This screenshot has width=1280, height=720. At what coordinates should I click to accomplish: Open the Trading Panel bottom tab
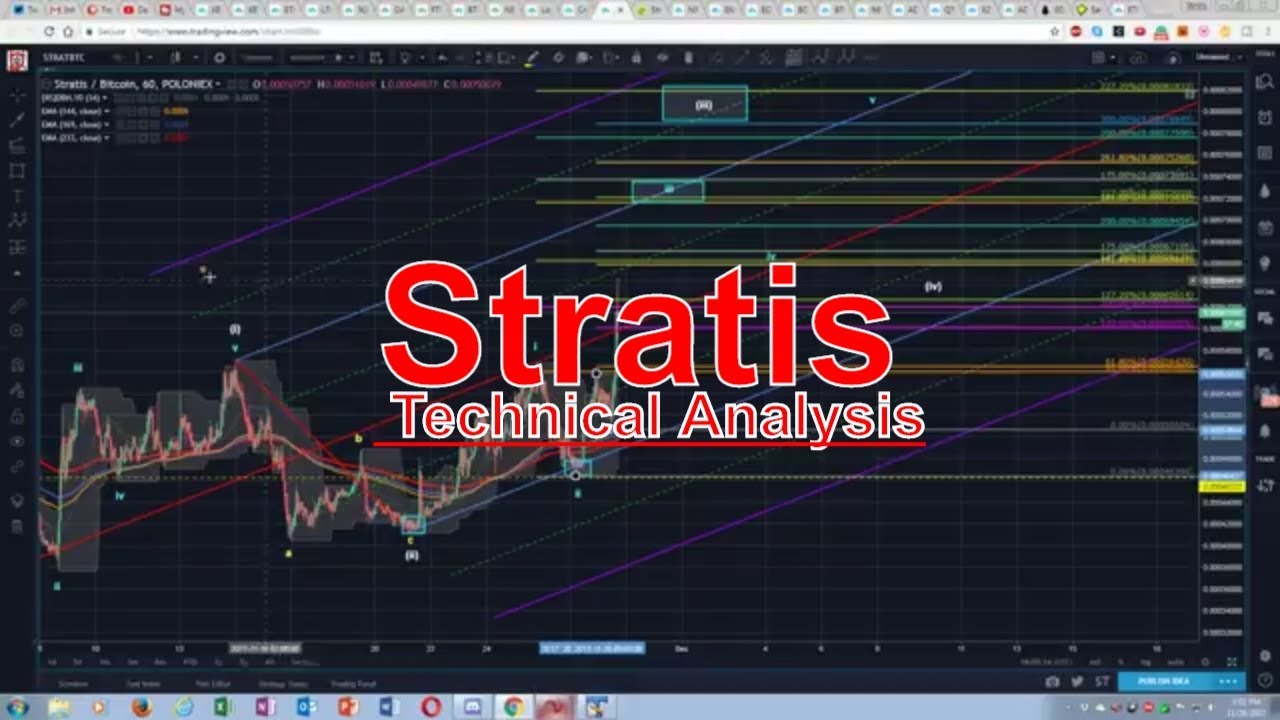(x=354, y=683)
